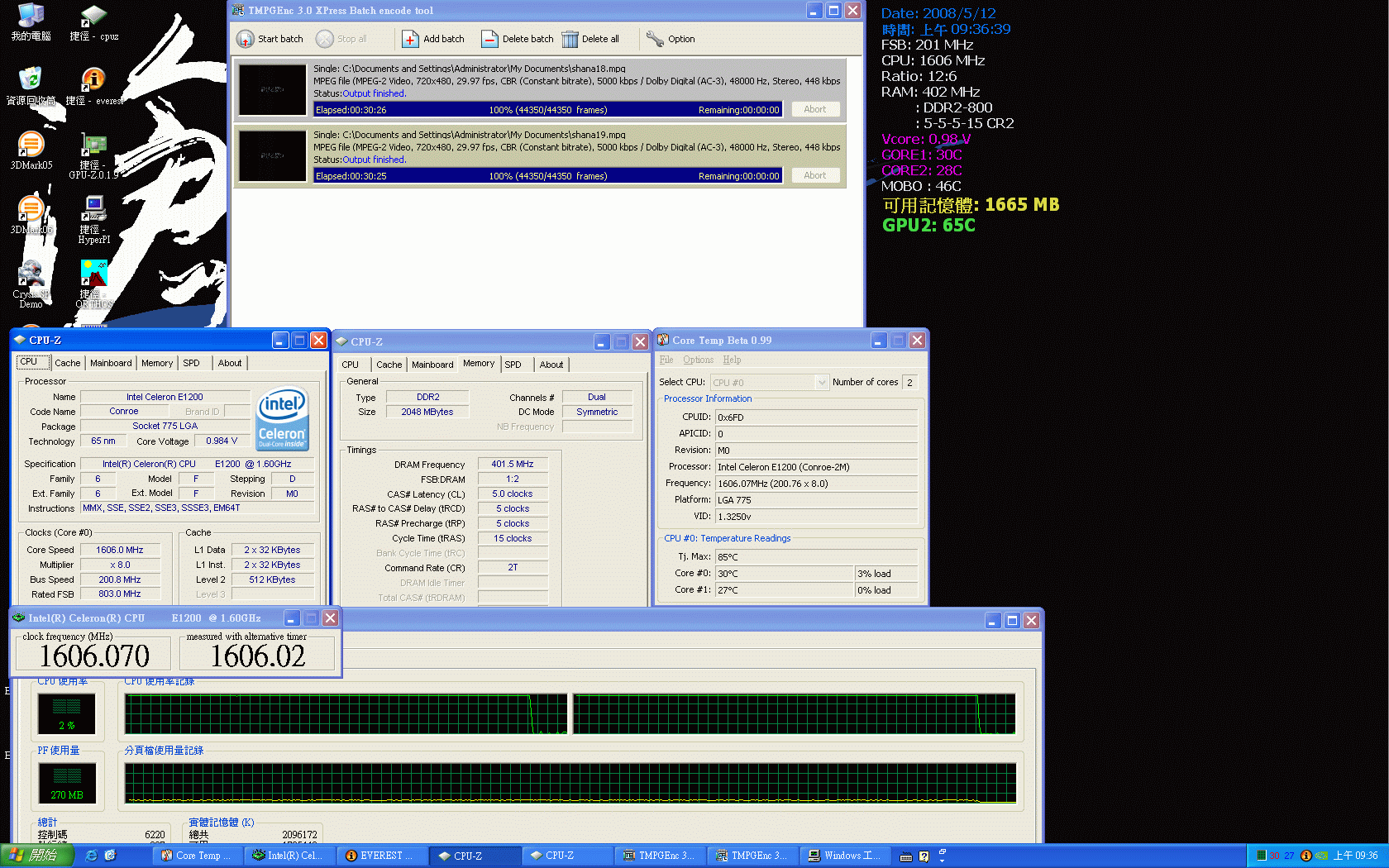Image resolution: width=1389 pixels, height=868 pixels.
Task: Open About tab in Processor CPU-Z window
Action: tap(230, 363)
